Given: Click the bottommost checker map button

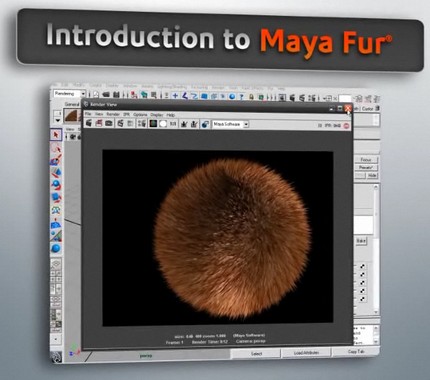Looking at the screenshot, I should [362, 299].
